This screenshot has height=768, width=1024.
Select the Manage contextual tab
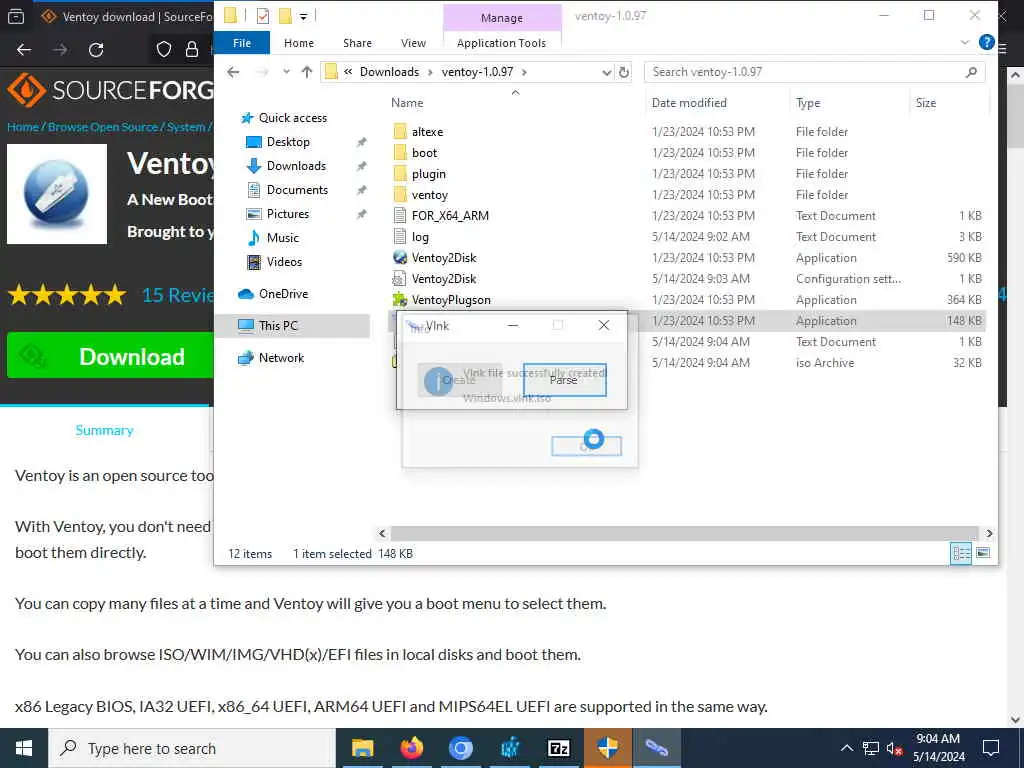click(502, 18)
